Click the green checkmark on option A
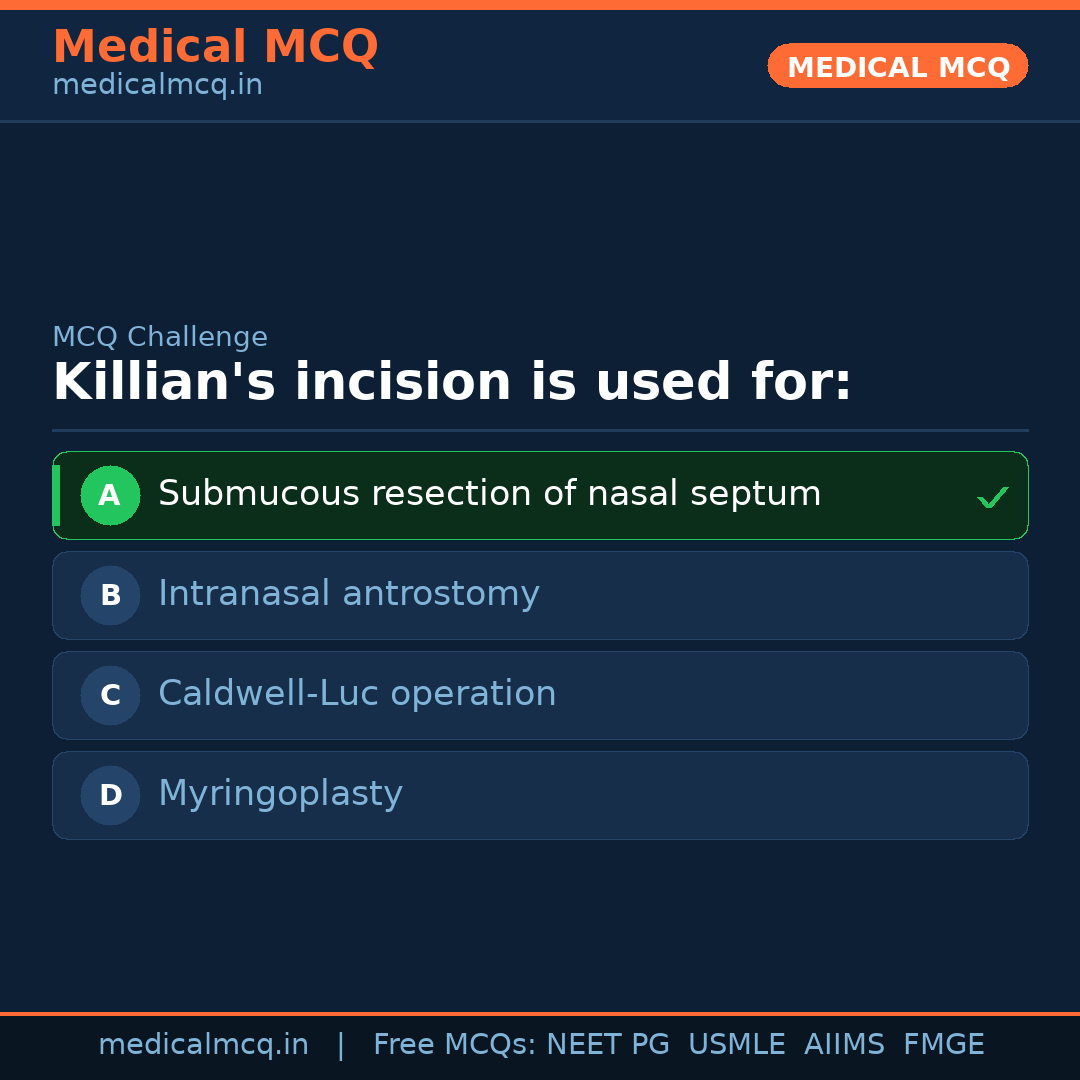 pos(992,497)
